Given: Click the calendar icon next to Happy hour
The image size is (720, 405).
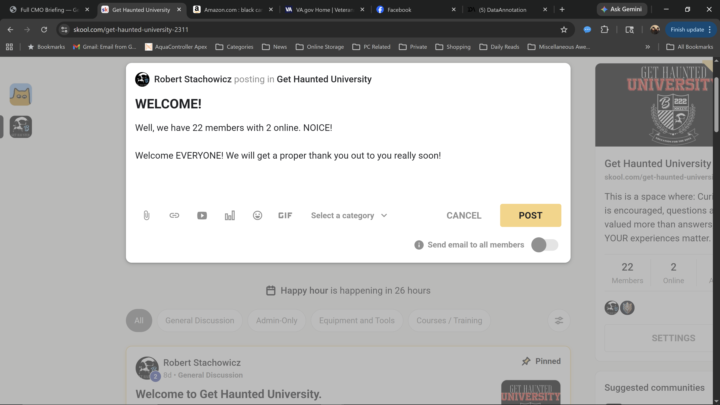Looking at the screenshot, I should [271, 291].
